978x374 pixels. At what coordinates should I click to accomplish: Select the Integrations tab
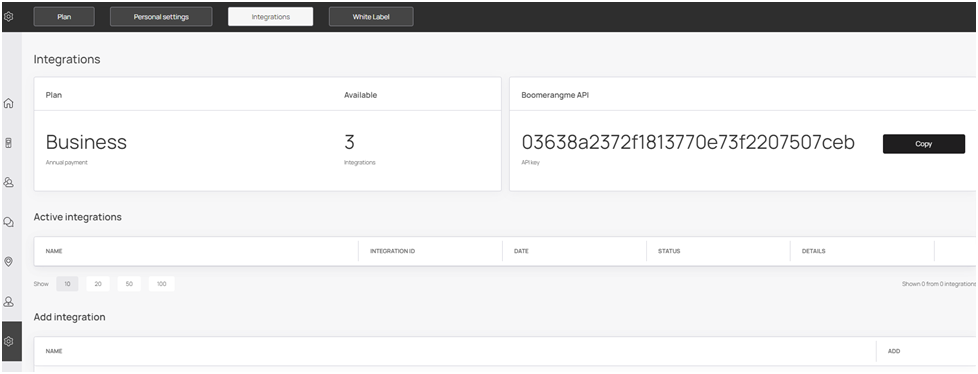coord(271,17)
